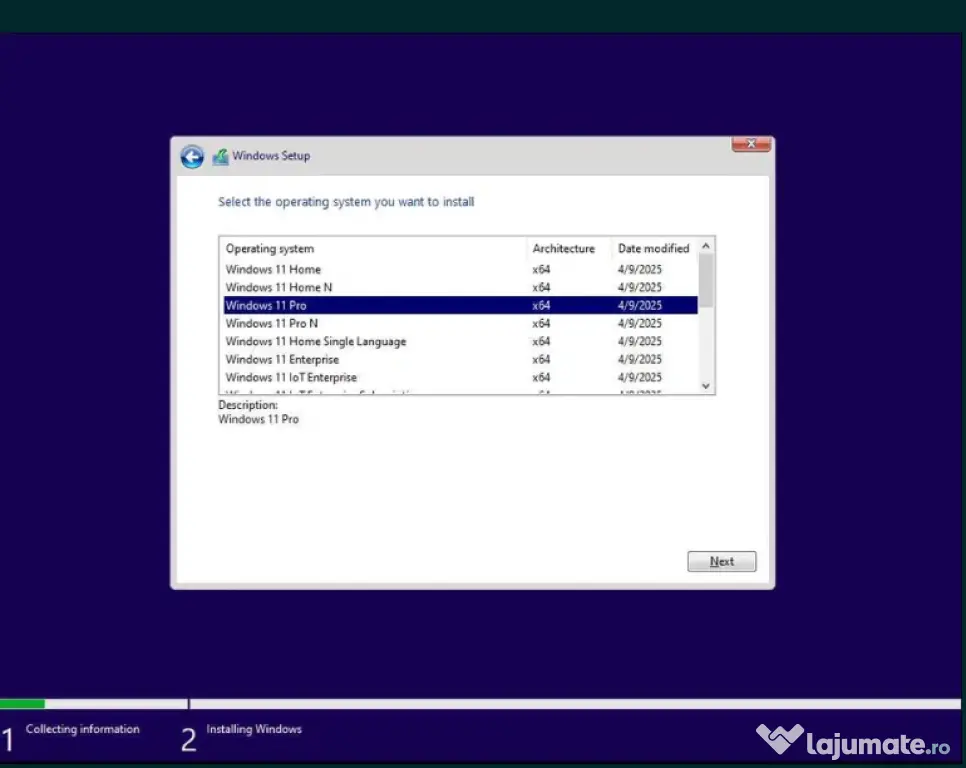Click the scroll up arrow in list
Screen dimensions: 966x768
706,246
